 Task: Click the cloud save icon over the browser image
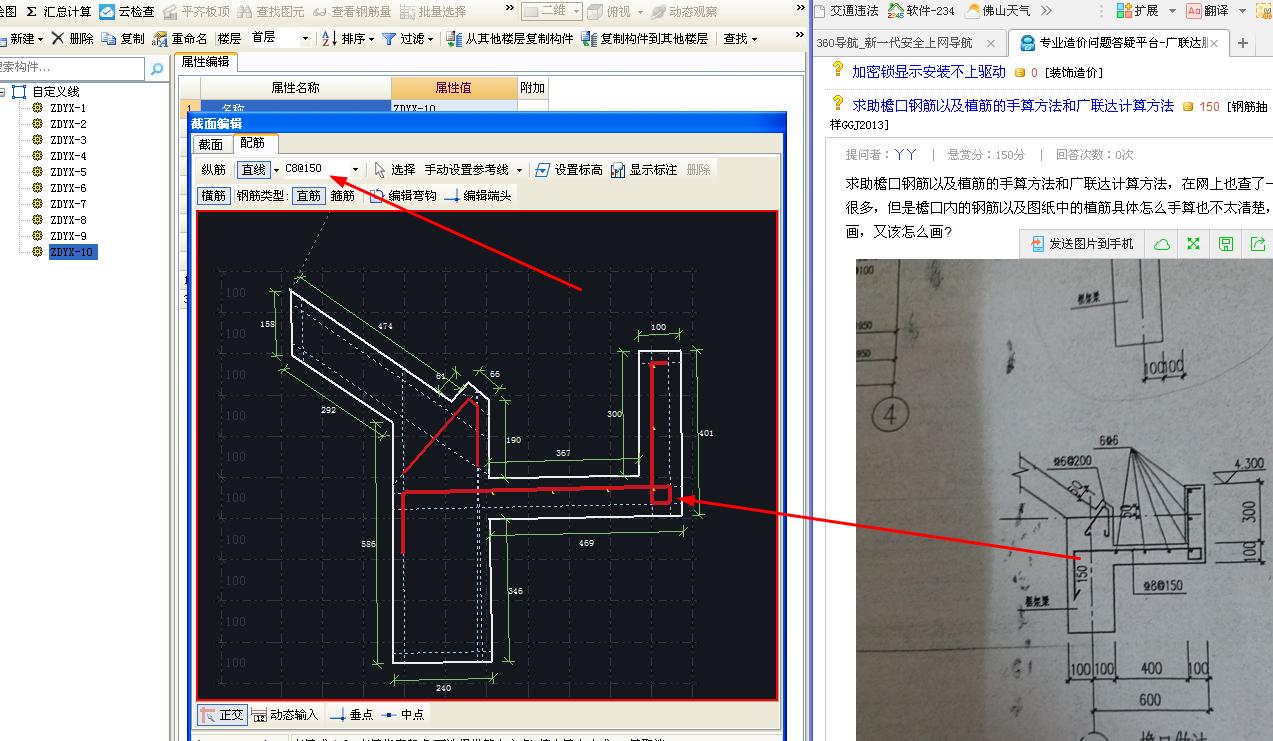coord(1162,243)
